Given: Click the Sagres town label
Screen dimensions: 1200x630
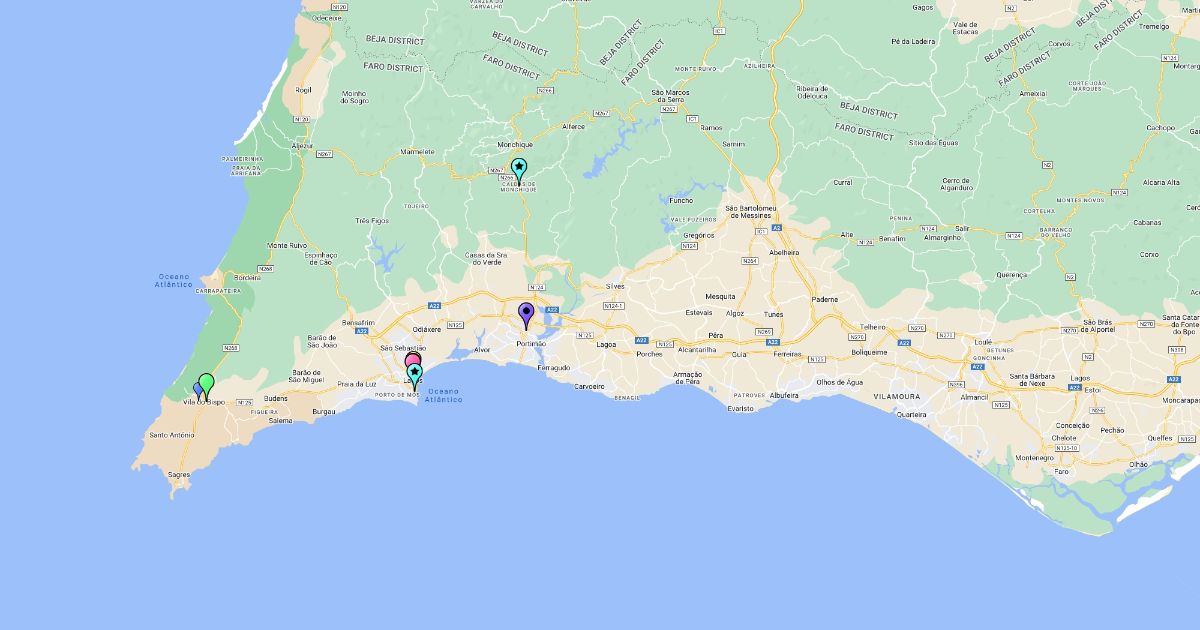Looking at the screenshot, I should (179, 475).
